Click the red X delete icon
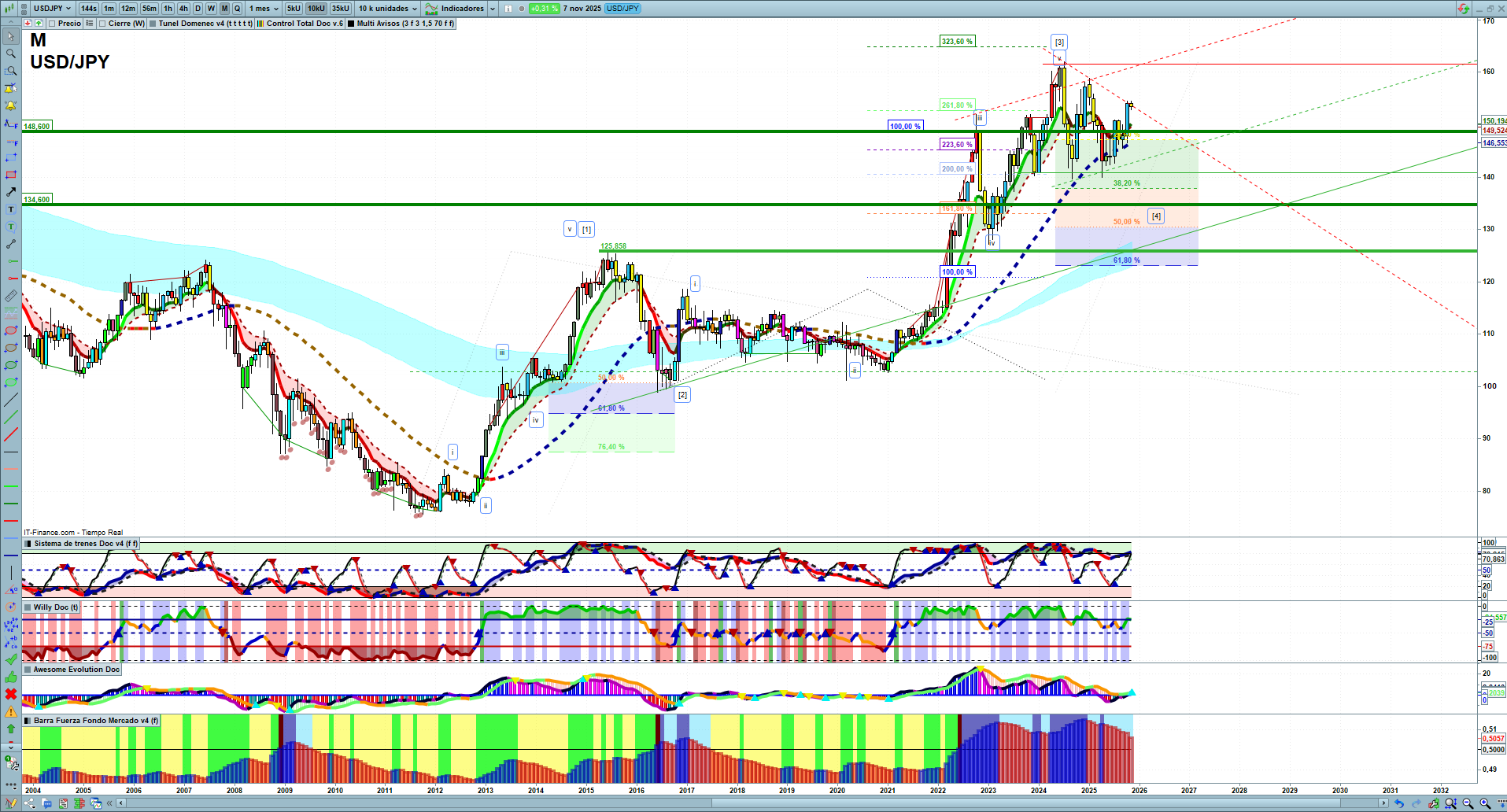 [x=11, y=694]
